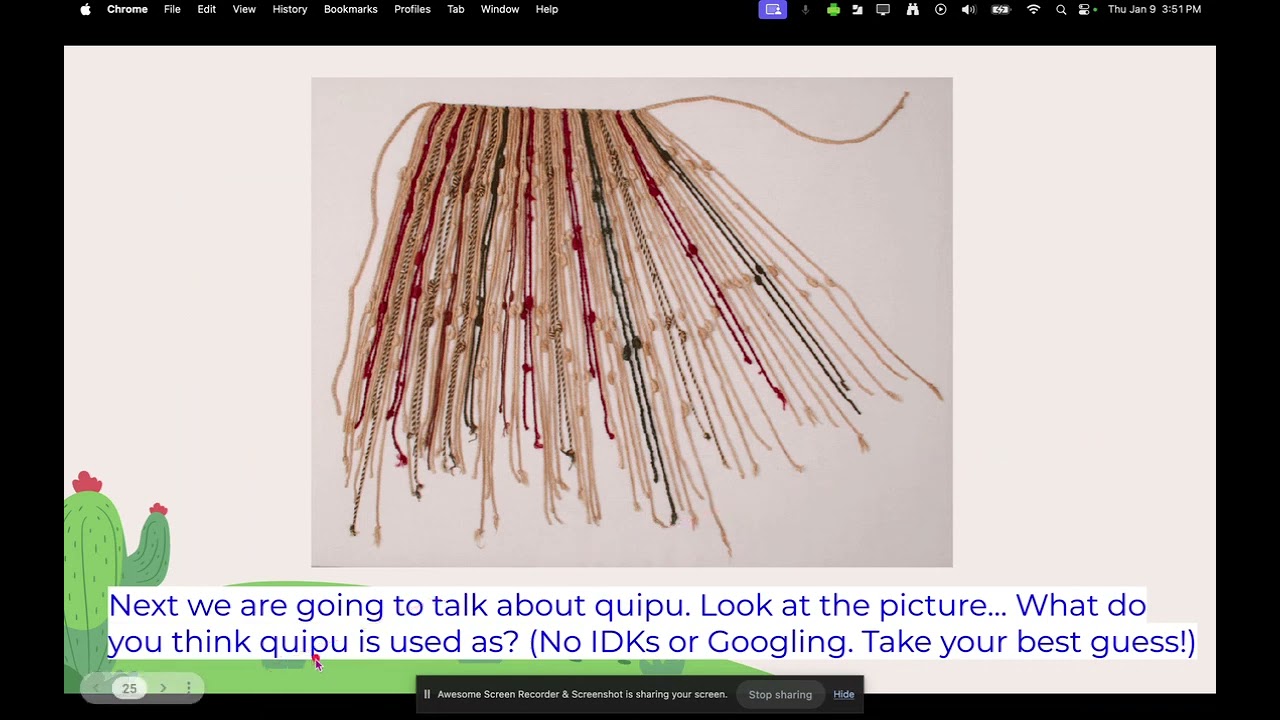Open the Window menu

[500, 9]
